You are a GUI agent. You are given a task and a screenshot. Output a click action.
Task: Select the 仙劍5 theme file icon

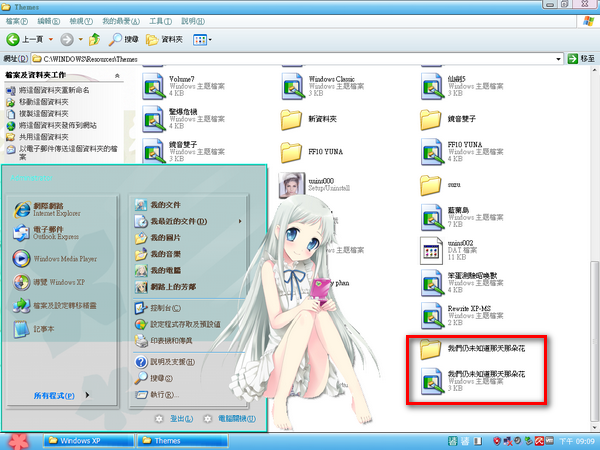point(432,86)
